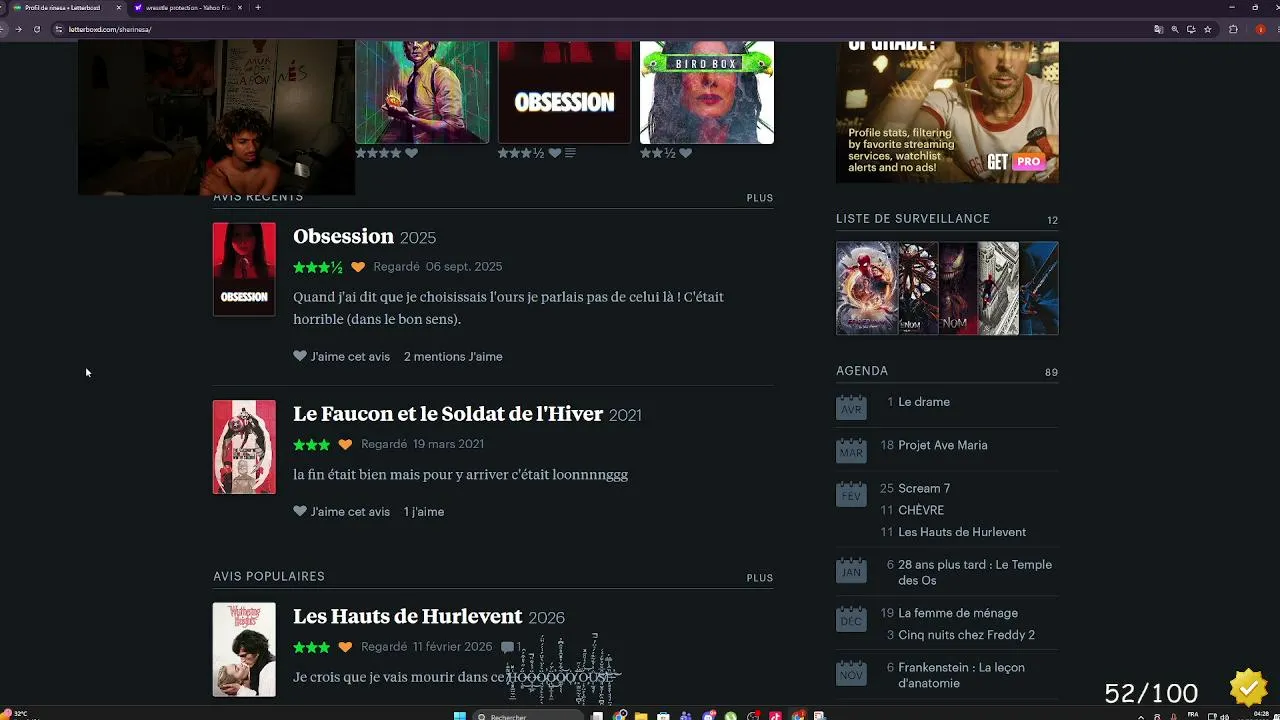Open the agenda count 89
Screen dimensions: 1280x720
(1051, 372)
